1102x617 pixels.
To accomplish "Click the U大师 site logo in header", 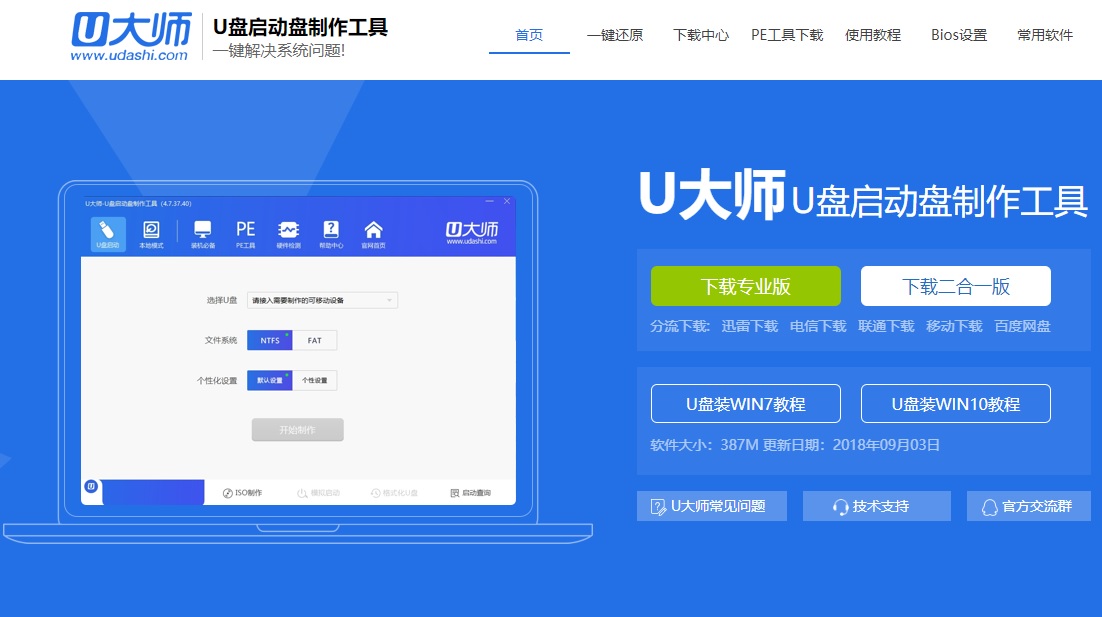I will point(131,37).
